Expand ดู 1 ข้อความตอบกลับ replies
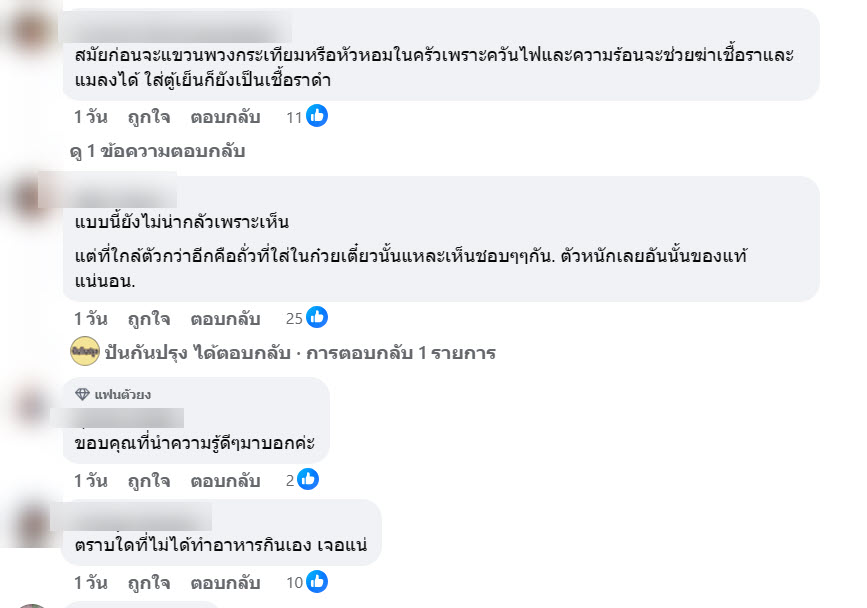Screen dimensions: 867x608 tap(158, 151)
